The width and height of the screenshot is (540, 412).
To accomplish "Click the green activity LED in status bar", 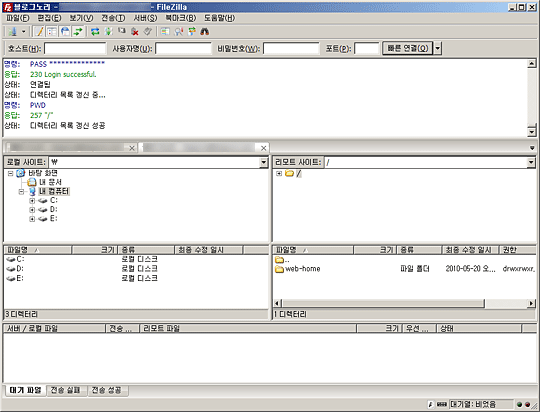I will [520, 404].
